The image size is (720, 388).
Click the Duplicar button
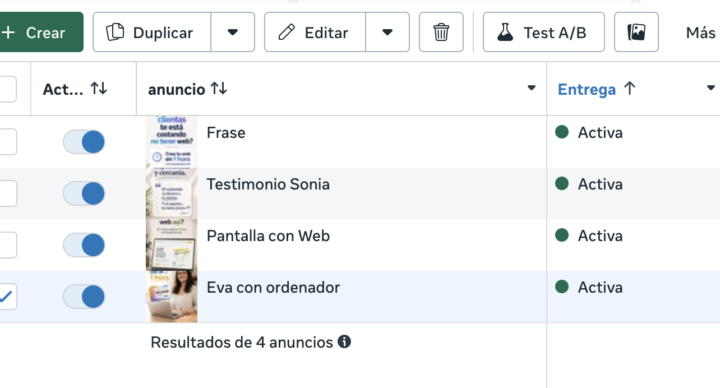[152, 32]
